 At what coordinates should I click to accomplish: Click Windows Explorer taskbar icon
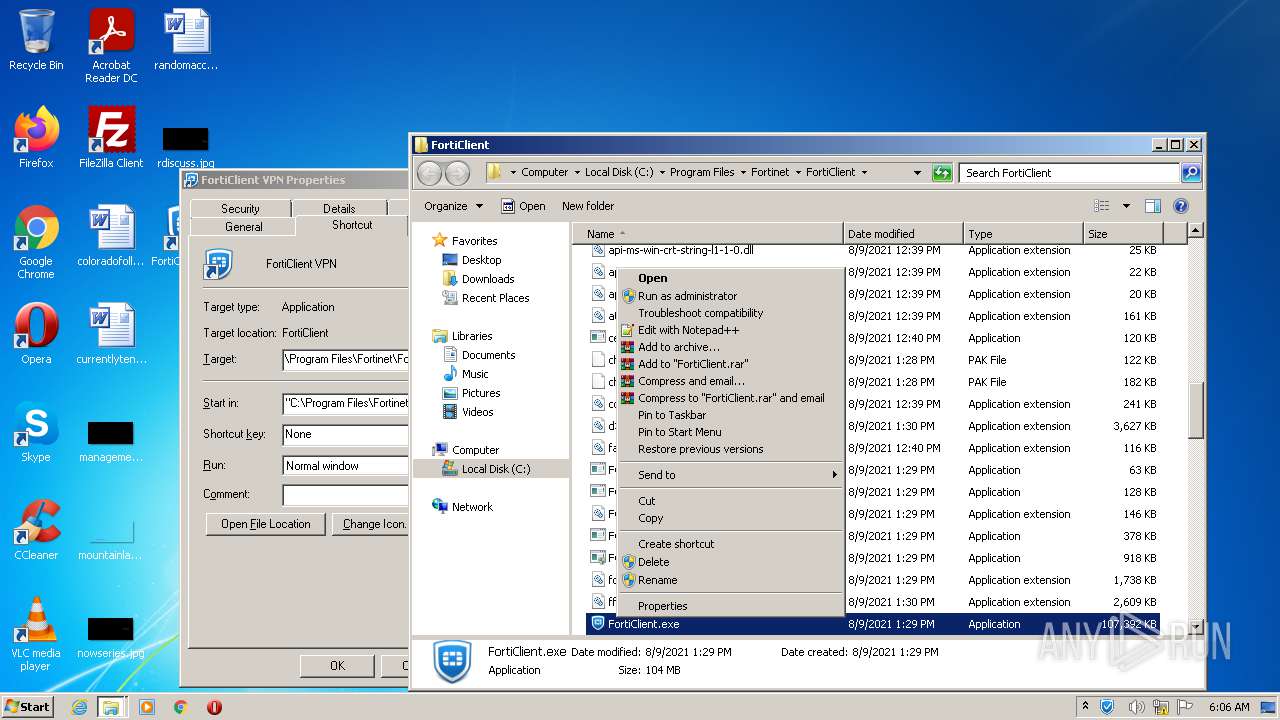[x=111, y=707]
